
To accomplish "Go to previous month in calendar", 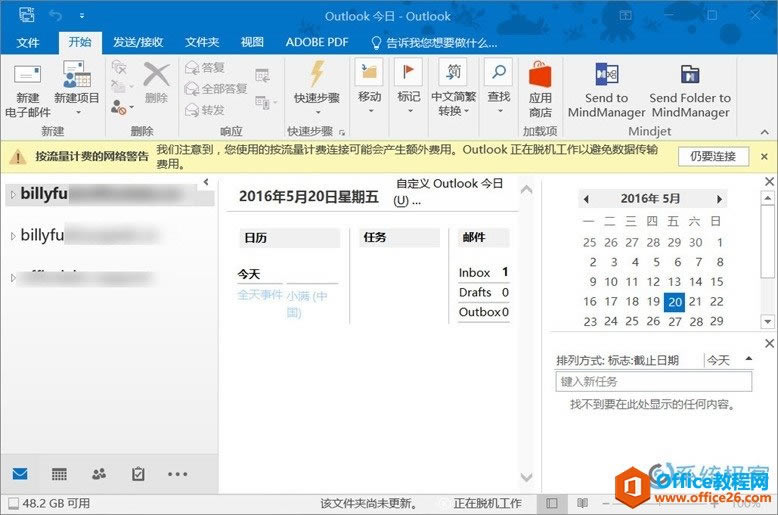I will pyautogui.click(x=586, y=199).
